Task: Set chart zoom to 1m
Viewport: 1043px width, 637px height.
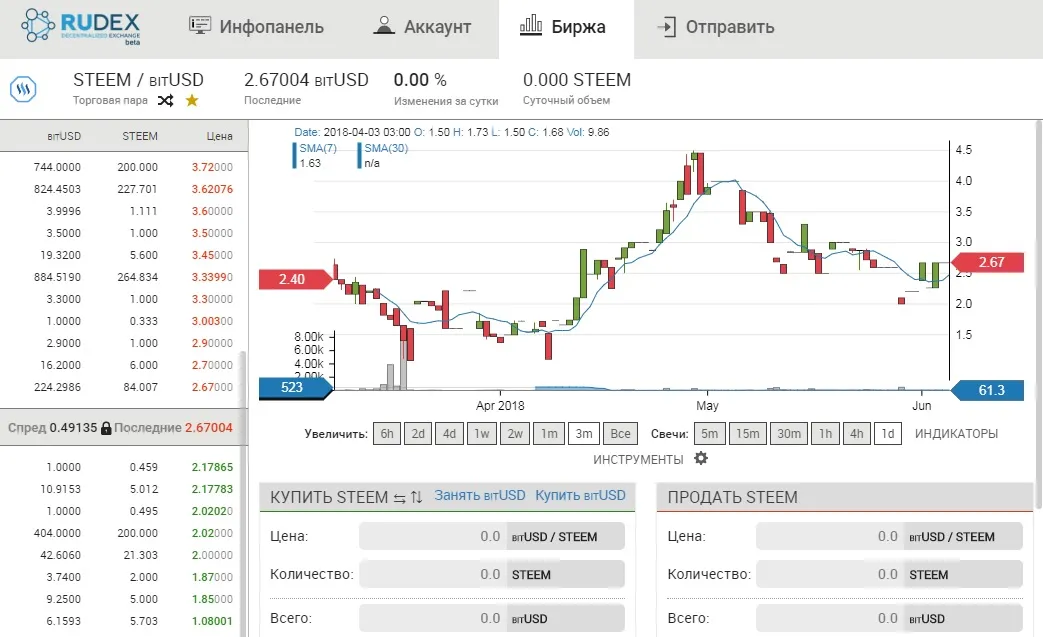Action: (549, 434)
